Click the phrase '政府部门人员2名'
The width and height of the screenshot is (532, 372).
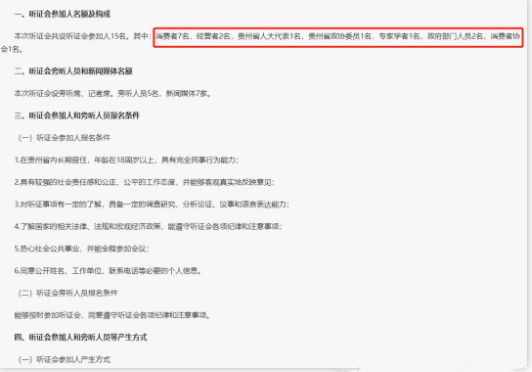(455, 36)
